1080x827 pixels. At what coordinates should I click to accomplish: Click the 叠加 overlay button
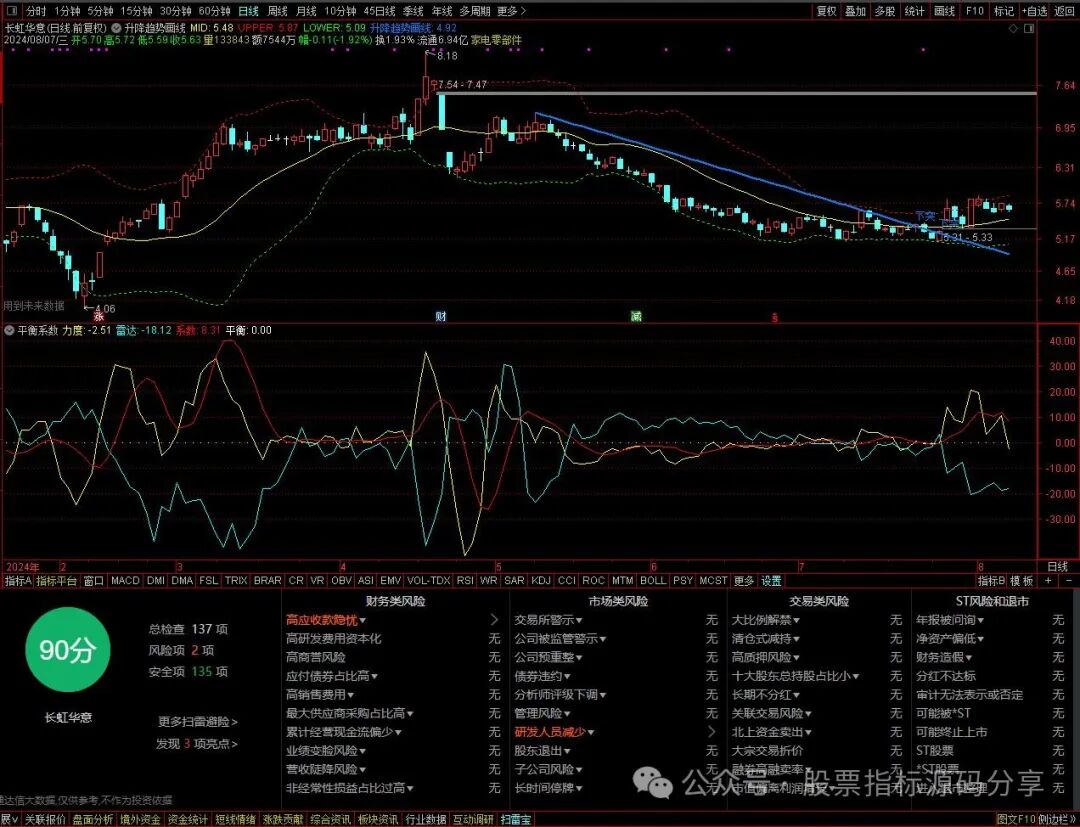(x=855, y=11)
